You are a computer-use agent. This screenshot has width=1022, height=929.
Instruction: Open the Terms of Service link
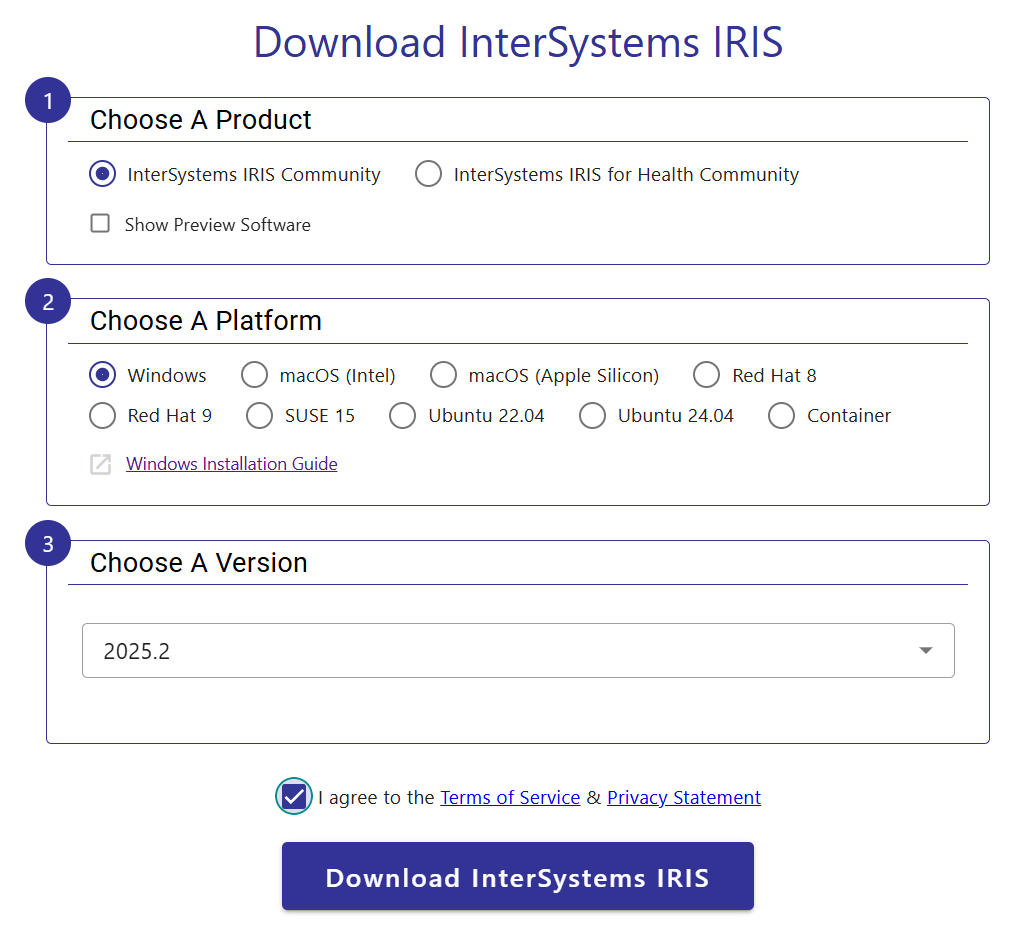tap(510, 797)
